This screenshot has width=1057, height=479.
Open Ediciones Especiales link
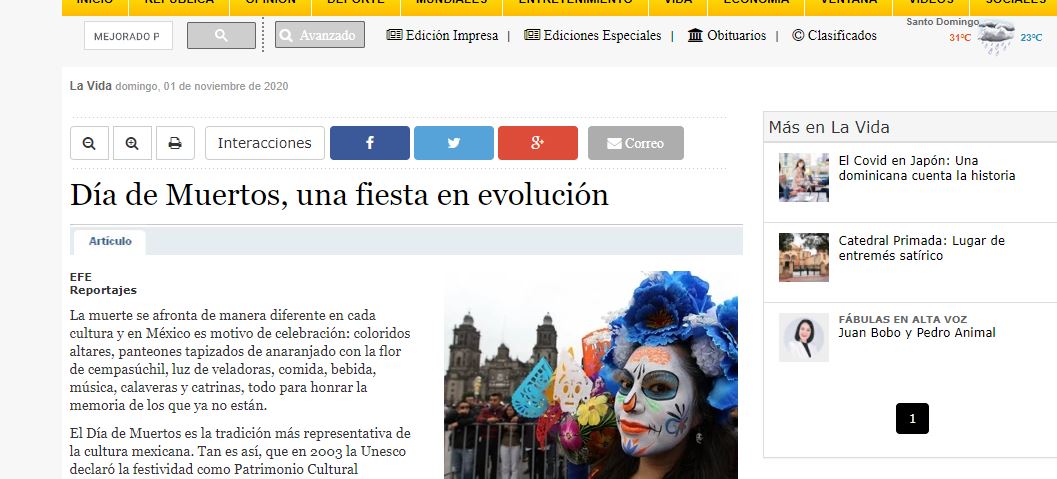click(x=593, y=36)
